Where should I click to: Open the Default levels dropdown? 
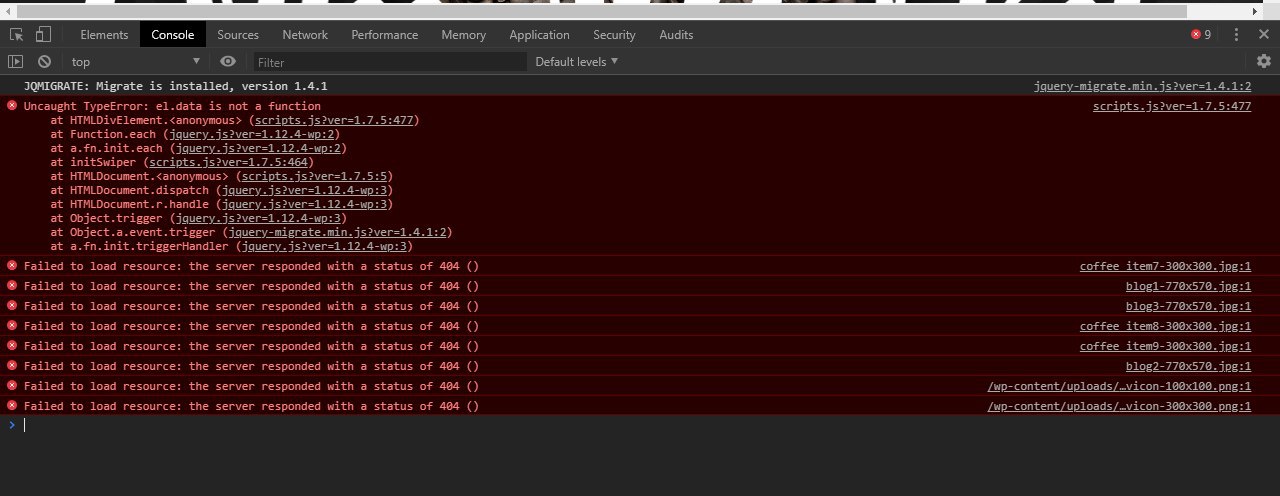pos(577,62)
